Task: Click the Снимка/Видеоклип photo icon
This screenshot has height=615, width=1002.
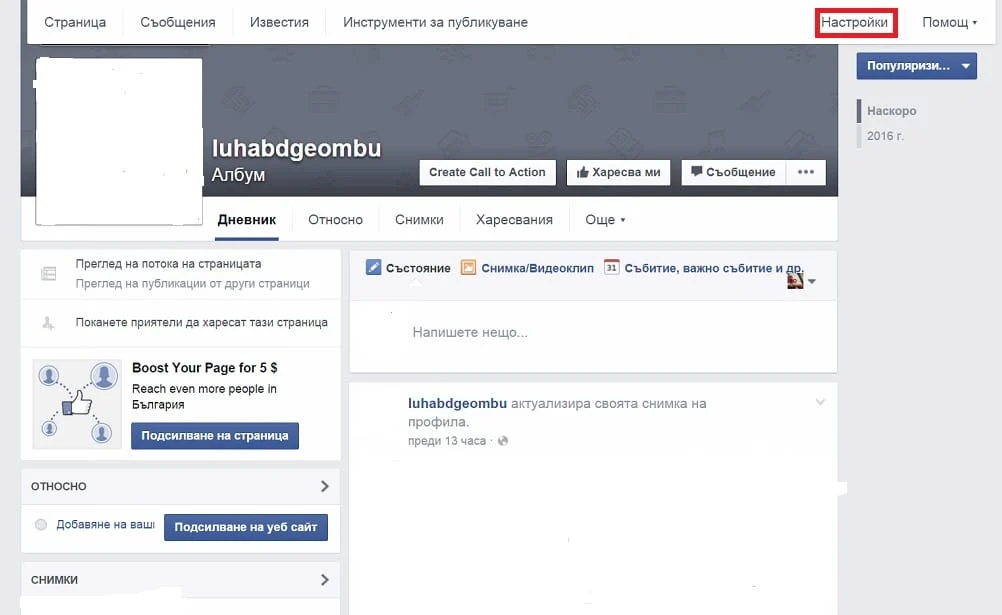Action: [468, 267]
